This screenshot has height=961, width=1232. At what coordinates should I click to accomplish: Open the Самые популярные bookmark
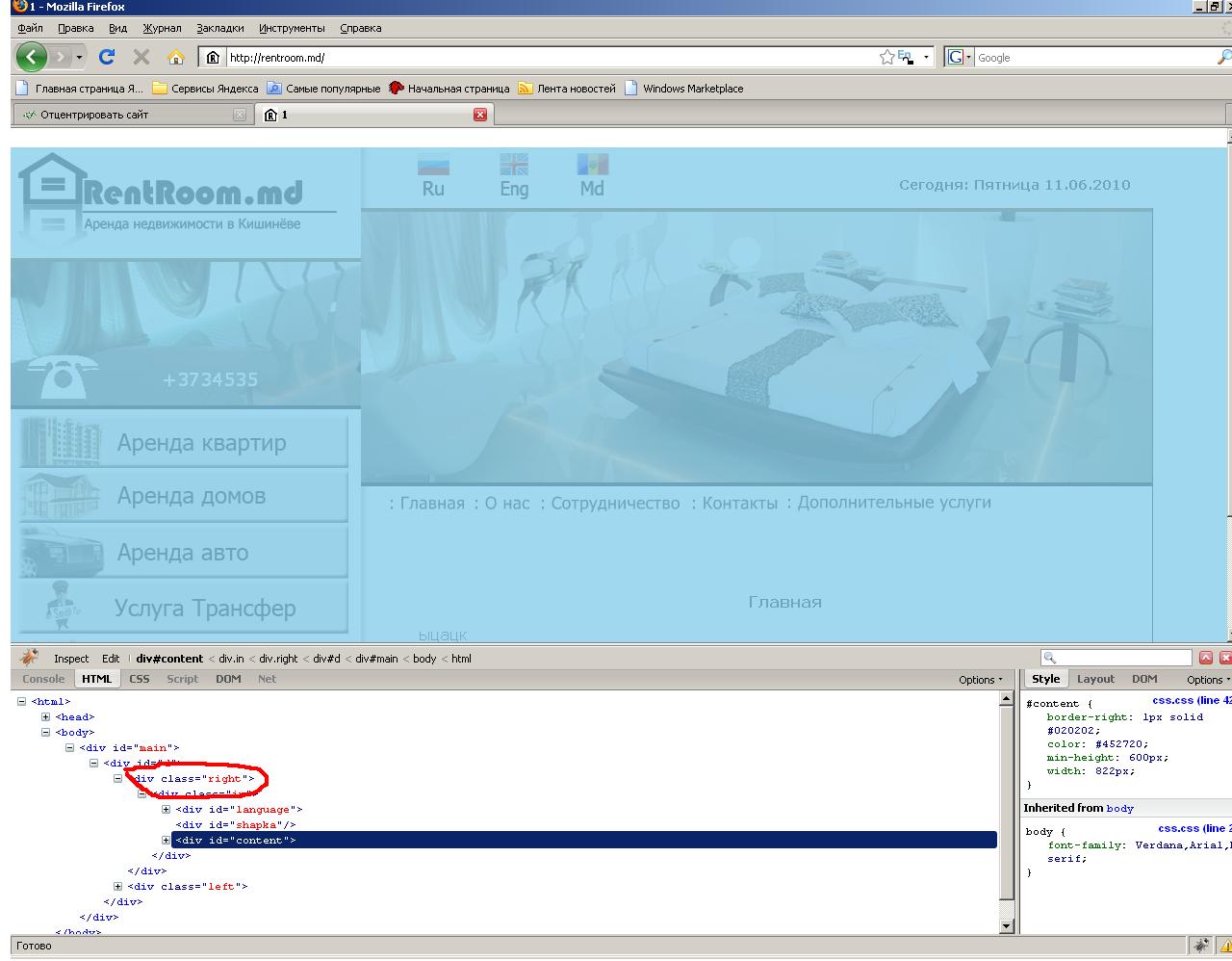pyautogui.click(x=323, y=89)
